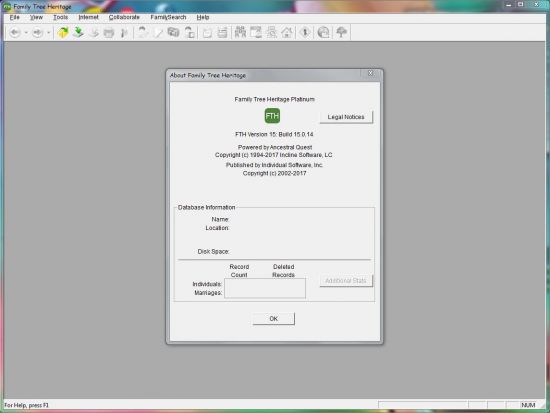Click the lined list toolbar icon

[222, 33]
